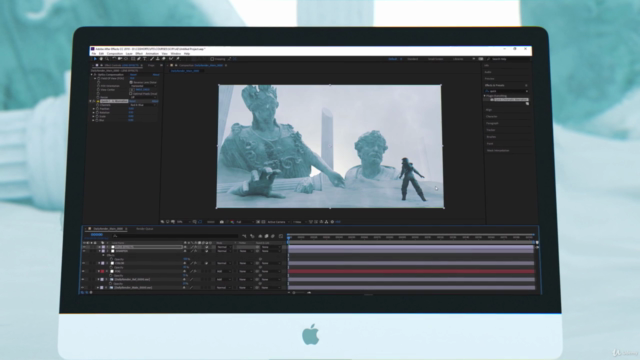The width and height of the screenshot is (640, 360).
Task: Toggle Optimal Pixels checkbox
Action: click(x=131, y=93)
